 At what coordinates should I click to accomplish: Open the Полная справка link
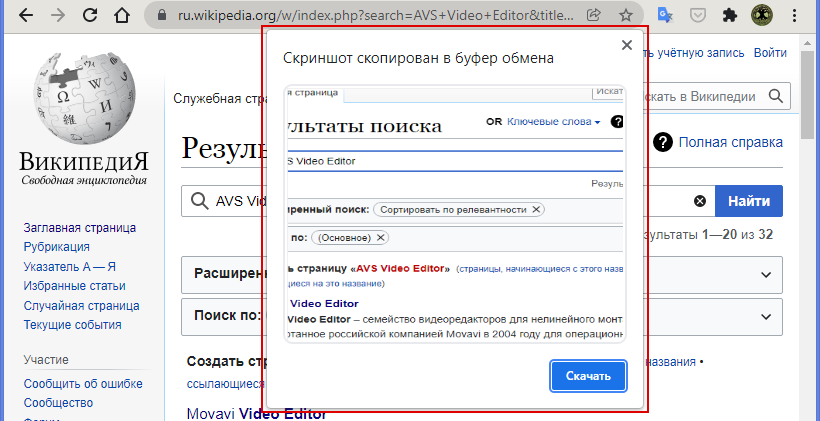(x=731, y=142)
